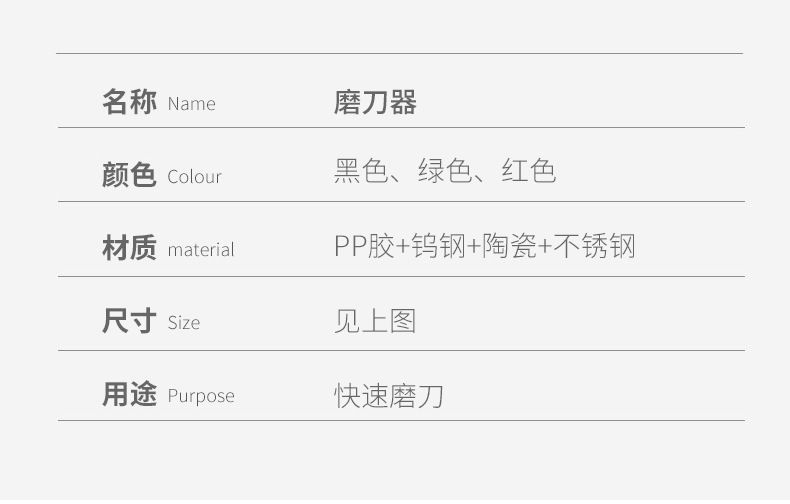Click the 见上图 size value
This screenshot has width=790, height=504.
374,321
